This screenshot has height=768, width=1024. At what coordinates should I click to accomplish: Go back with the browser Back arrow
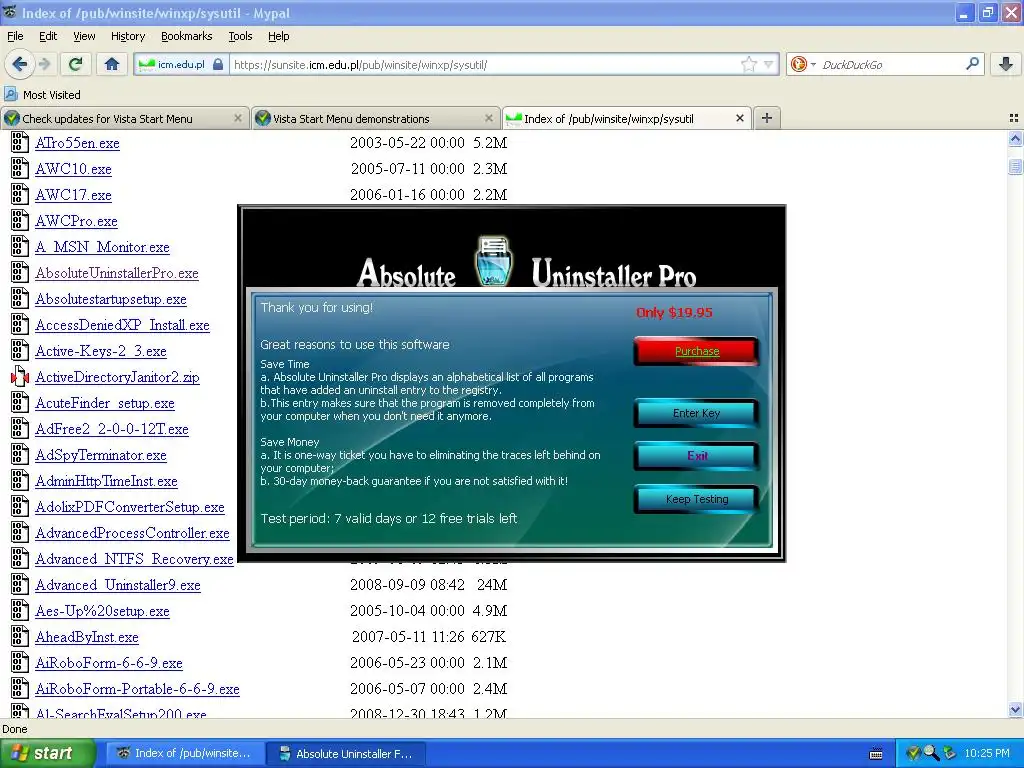tap(19, 64)
